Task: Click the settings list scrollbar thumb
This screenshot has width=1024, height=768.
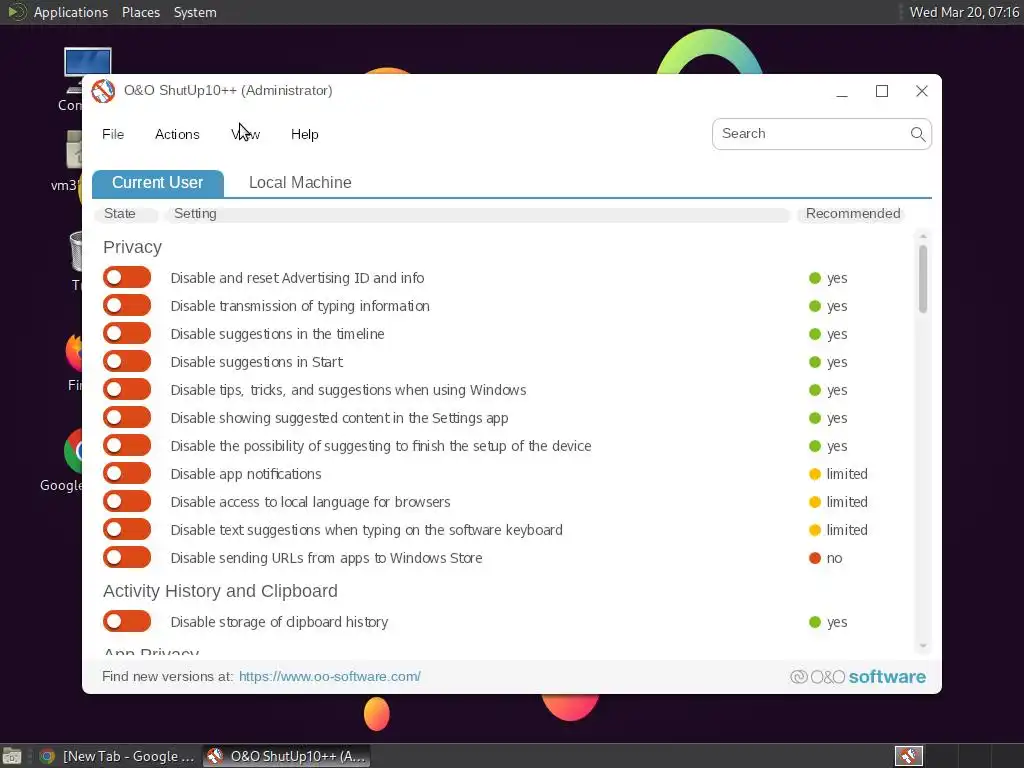Action: point(923,279)
